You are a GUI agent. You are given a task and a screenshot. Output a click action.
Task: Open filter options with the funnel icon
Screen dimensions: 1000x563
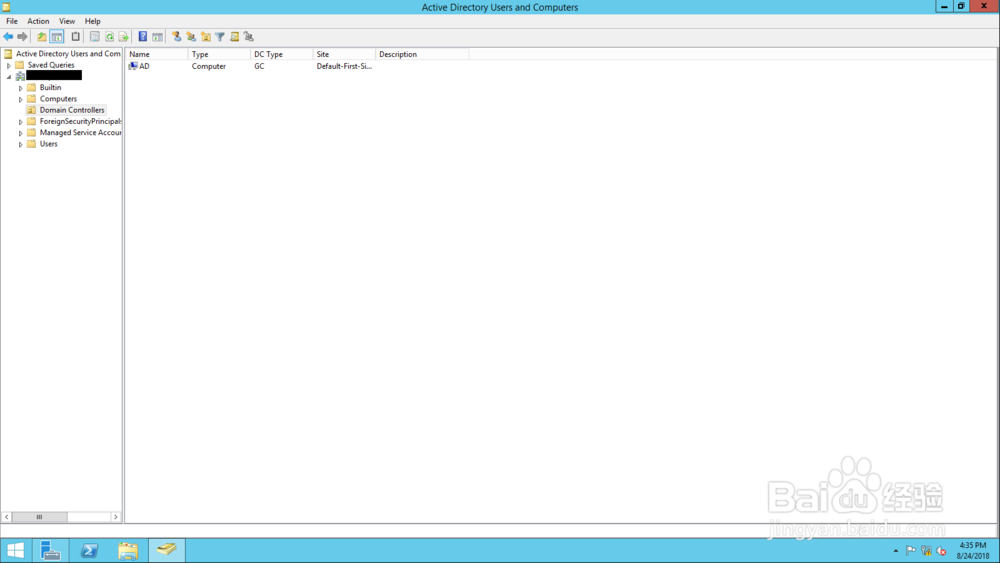tap(219, 37)
